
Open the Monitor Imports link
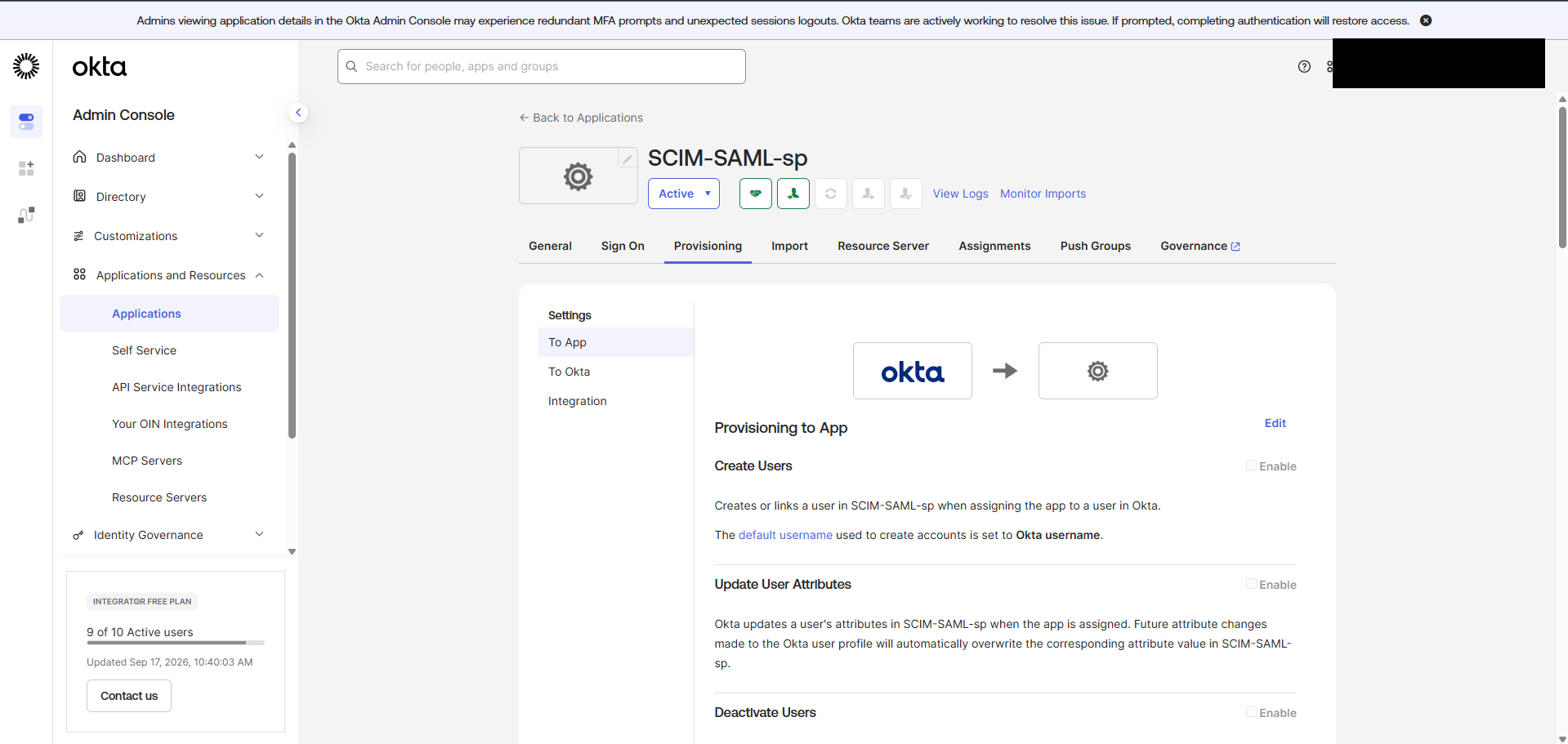pyautogui.click(x=1043, y=194)
